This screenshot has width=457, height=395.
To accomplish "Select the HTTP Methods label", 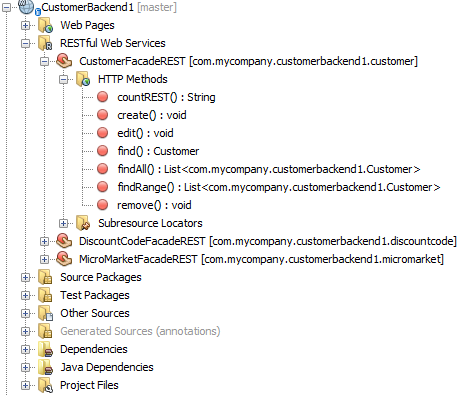I will (x=133, y=79).
